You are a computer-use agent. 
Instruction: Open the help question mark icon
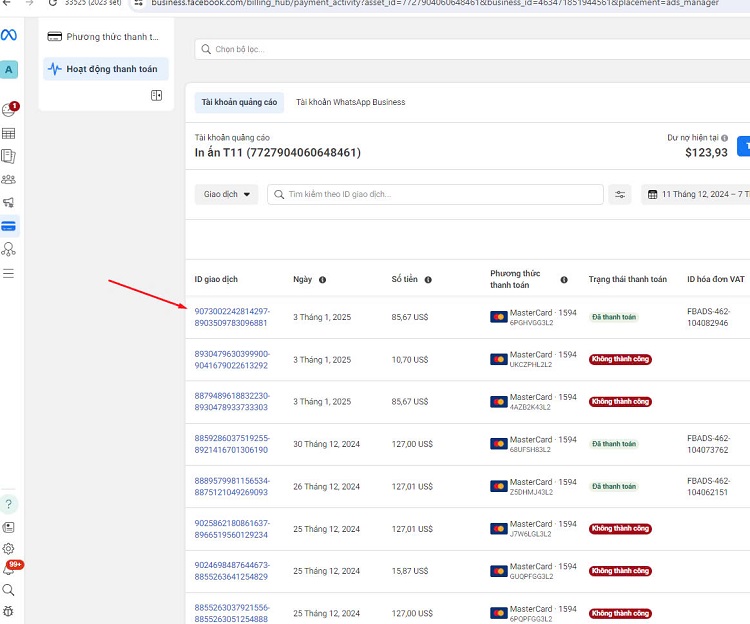pos(9,504)
